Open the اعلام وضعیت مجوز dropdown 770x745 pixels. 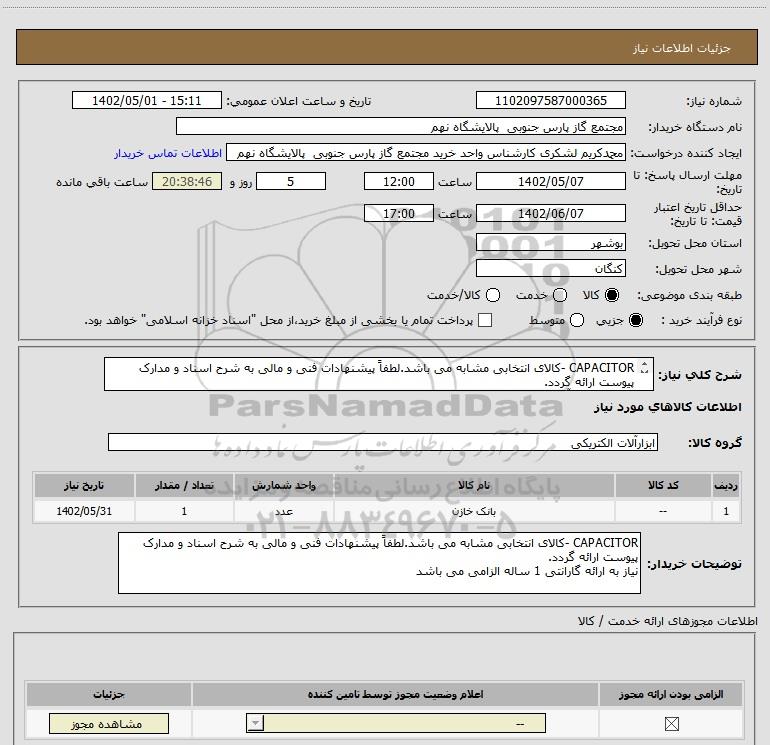pos(396,723)
